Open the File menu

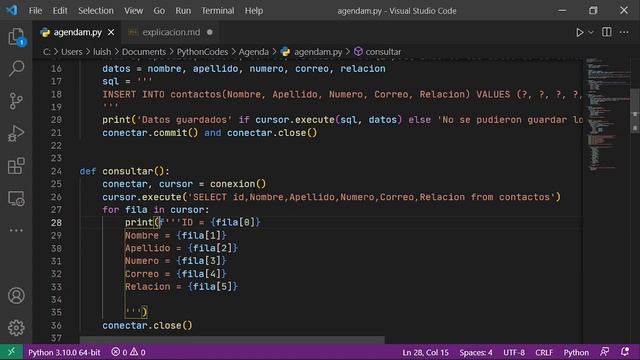[x=35, y=11]
